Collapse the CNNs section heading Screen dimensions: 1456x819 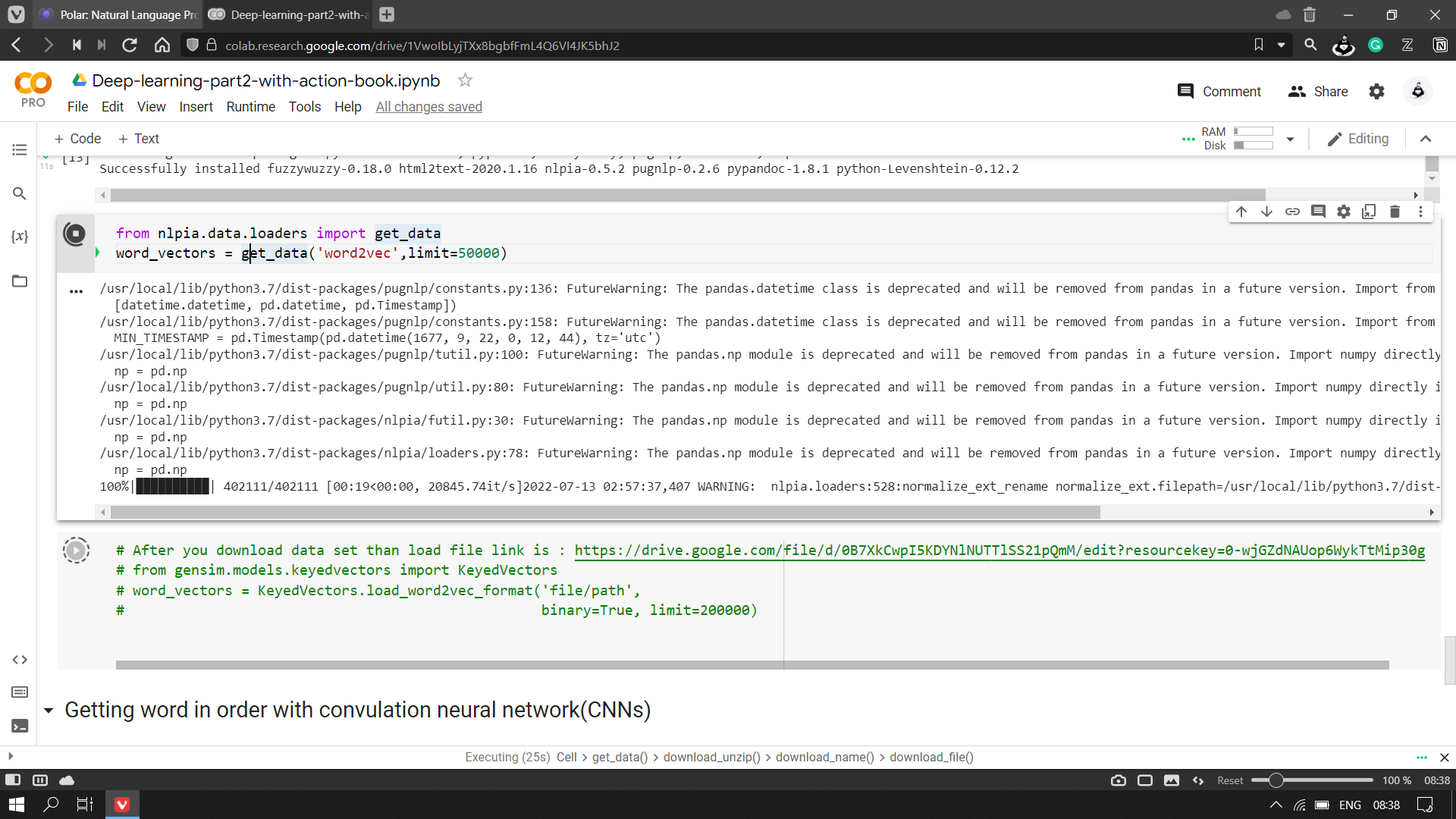pyautogui.click(x=49, y=711)
